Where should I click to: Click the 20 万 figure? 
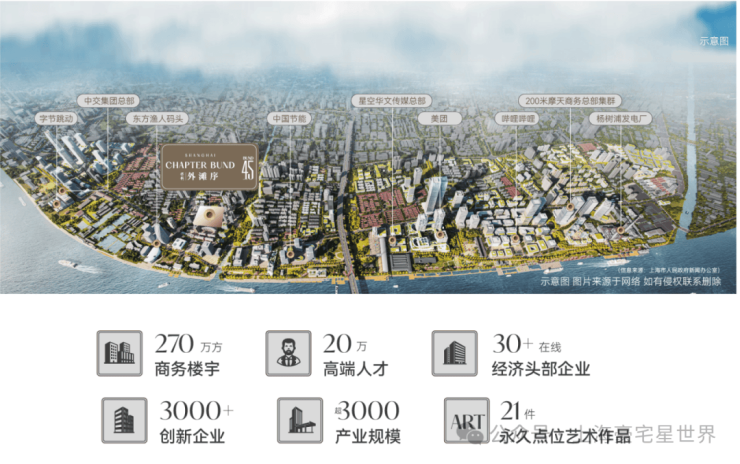coord(345,344)
